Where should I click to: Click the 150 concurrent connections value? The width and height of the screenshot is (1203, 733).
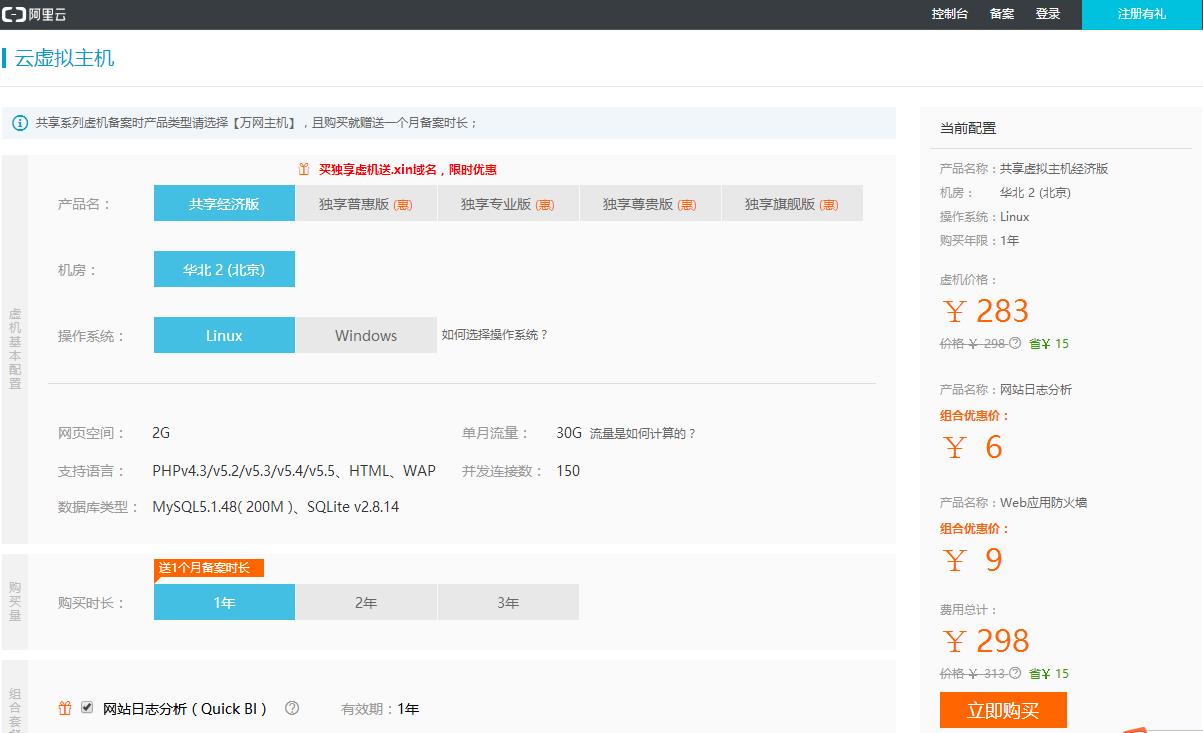pos(568,470)
